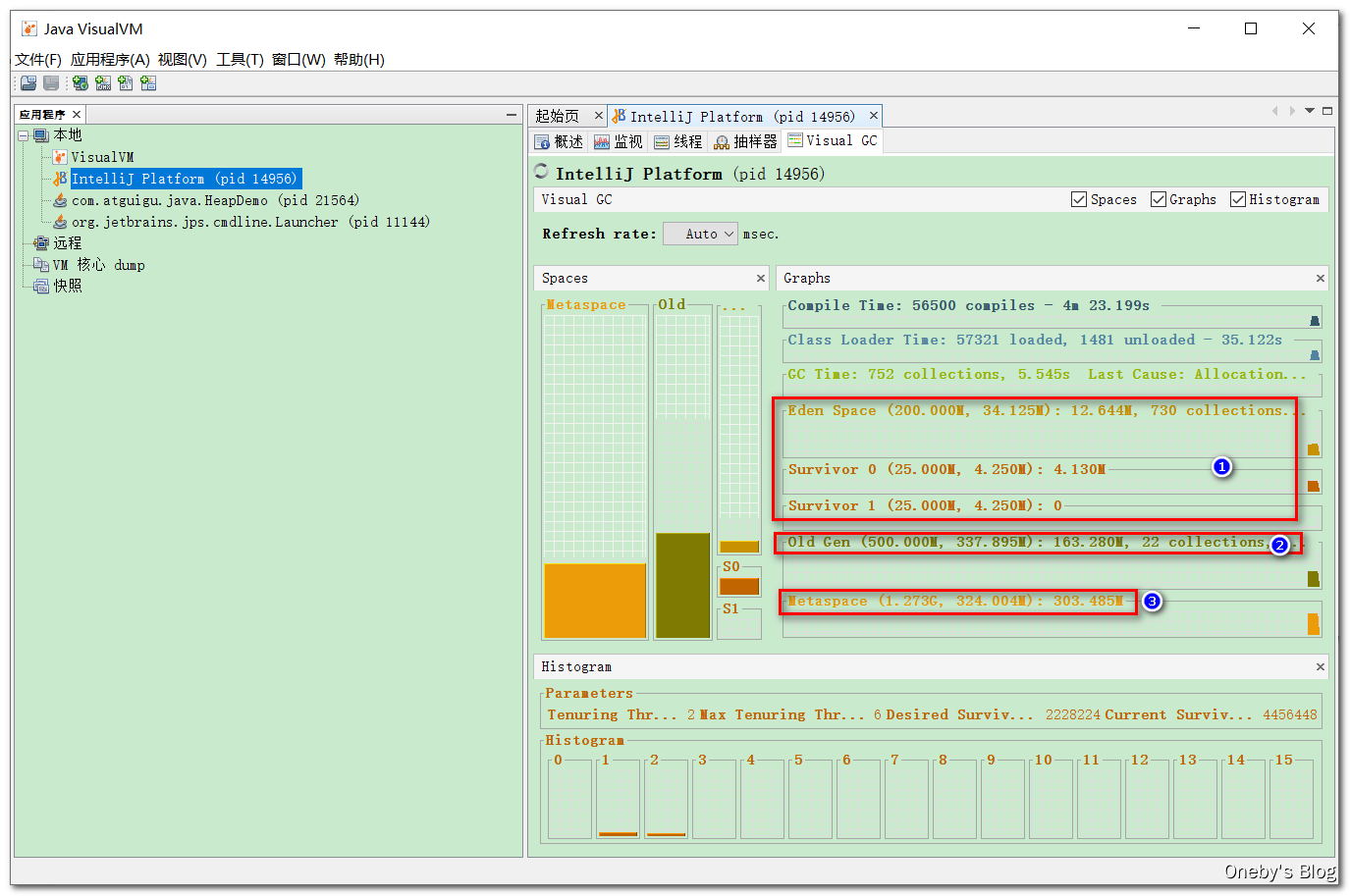Image resolution: width=1350 pixels, height=896 pixels.
Task: Open the 应用程序(A) menu
Action: (x=110, y=60)
